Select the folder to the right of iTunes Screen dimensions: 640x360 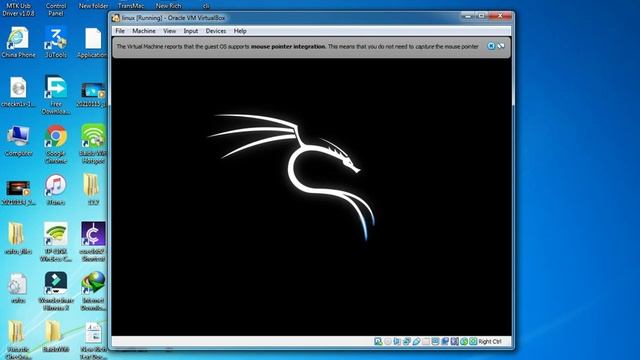pyautogui.click(x=91, y=189)
